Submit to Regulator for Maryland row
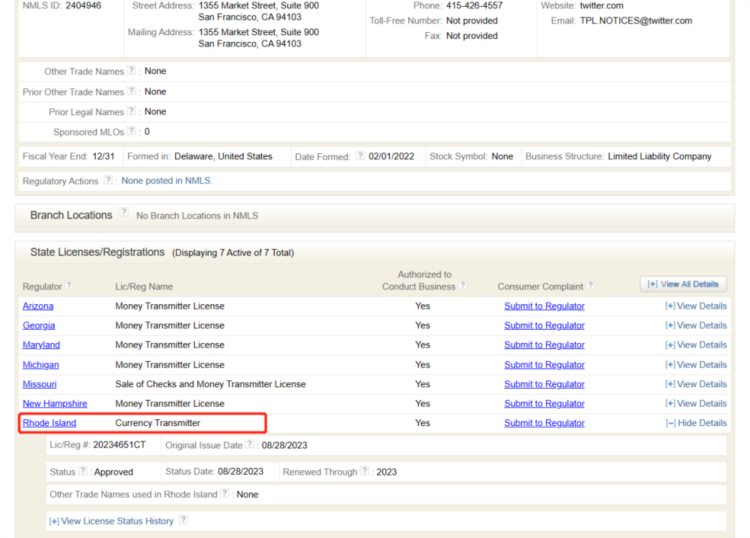The image size is (750, 538). [x=544, y=345]
